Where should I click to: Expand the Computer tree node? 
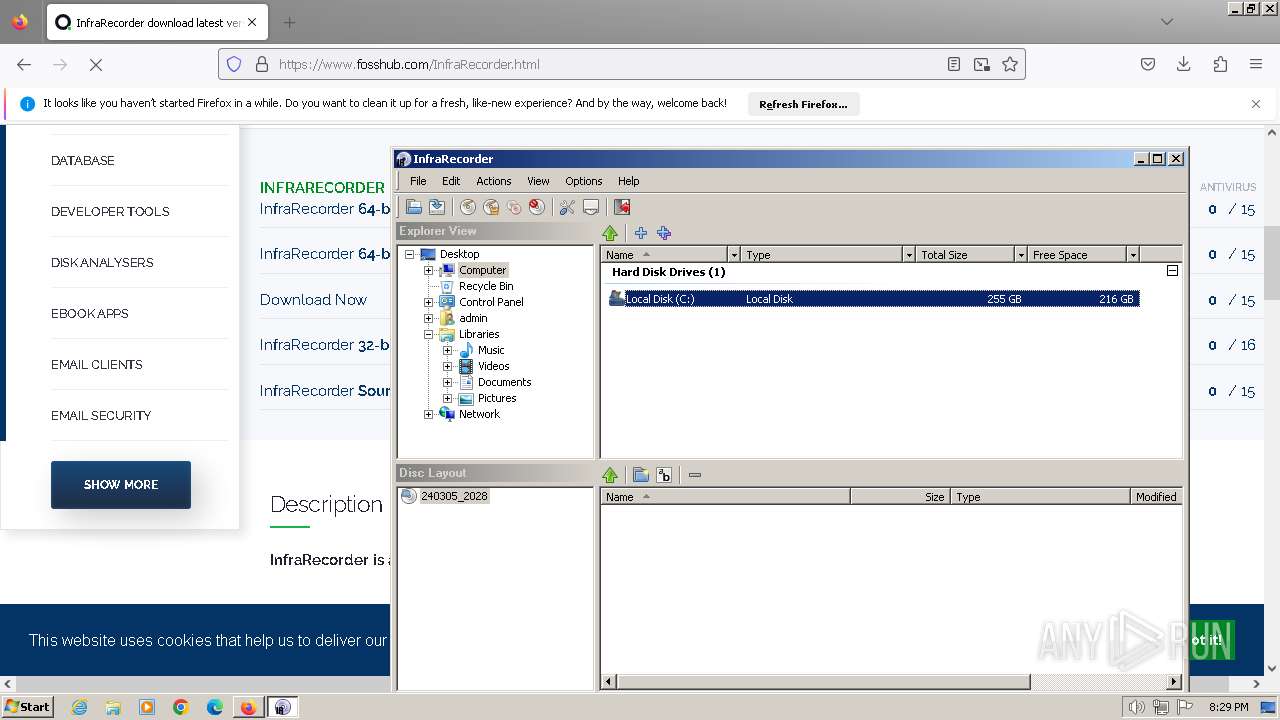(429, 270)
